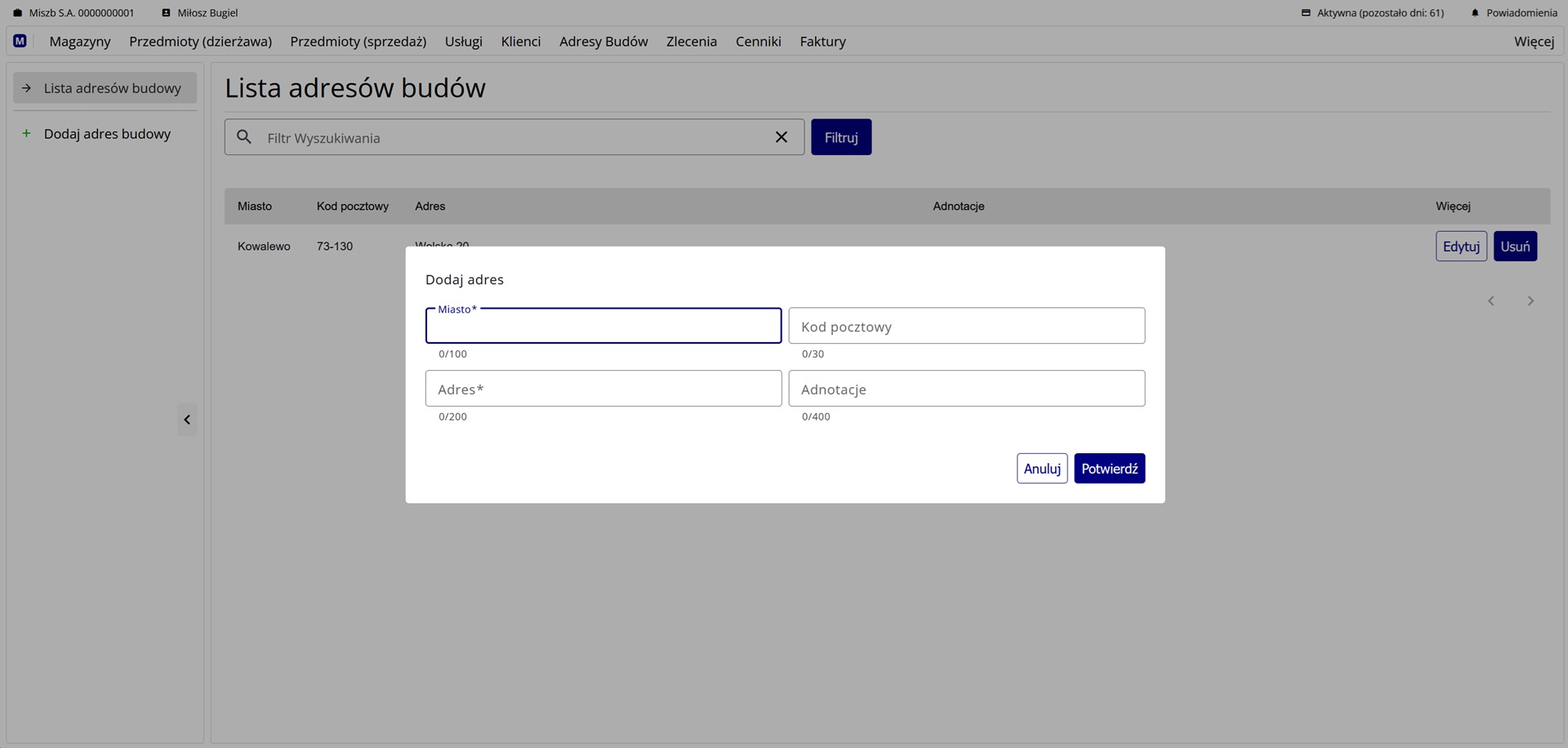Click the user profile icon beside Miłosz Bugiel
Viewport: 1568px width, 748px height.
(x=166, y=13)
